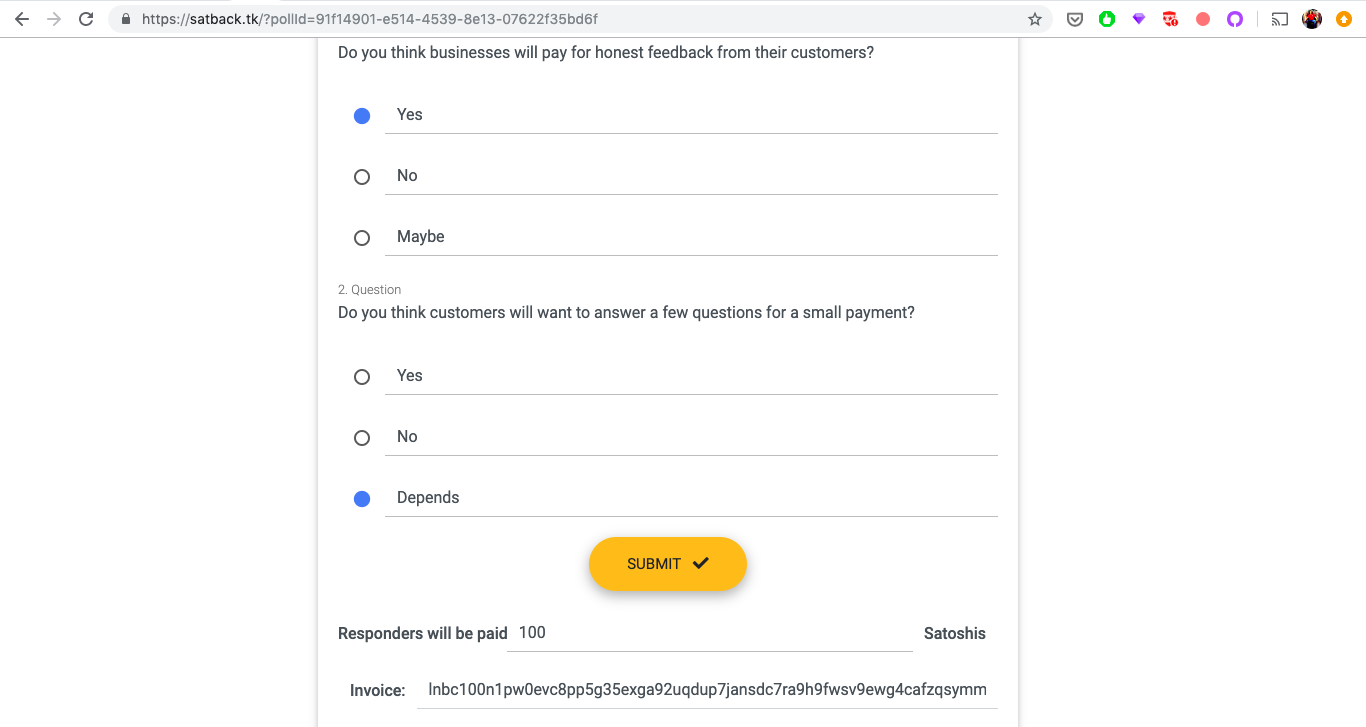The height and width of the screenshot is (727, 1366).
Task: Bookmark this page with the star icon
Action: point(1035,19)
